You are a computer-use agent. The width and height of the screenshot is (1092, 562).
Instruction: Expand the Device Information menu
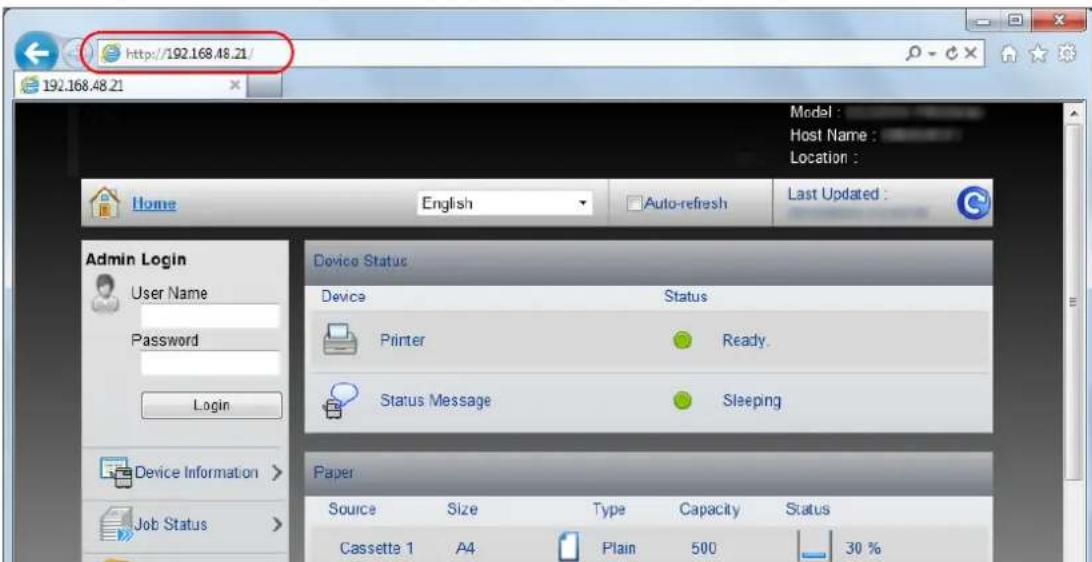pos(185,473)
